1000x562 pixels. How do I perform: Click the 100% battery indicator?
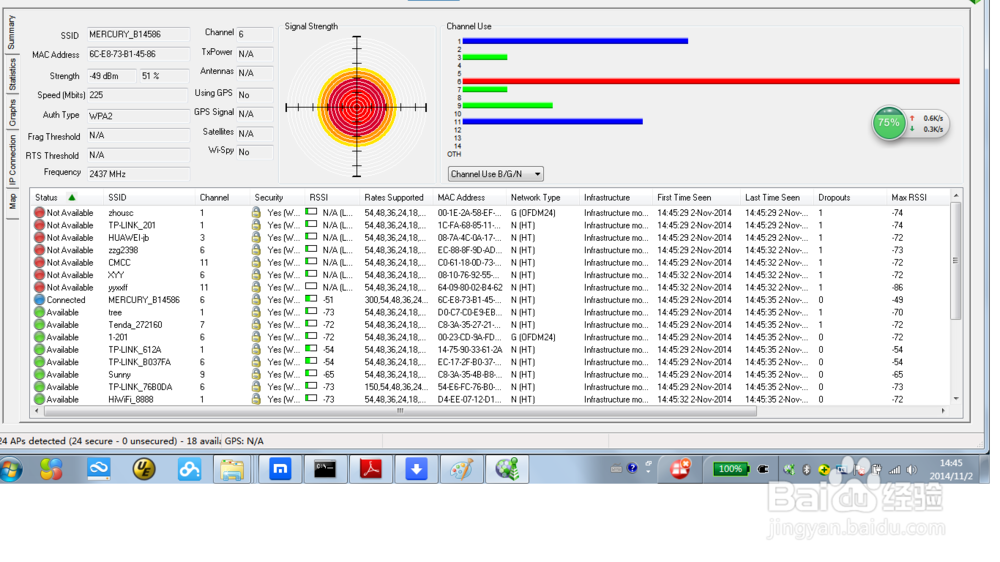tap(730, 470)
